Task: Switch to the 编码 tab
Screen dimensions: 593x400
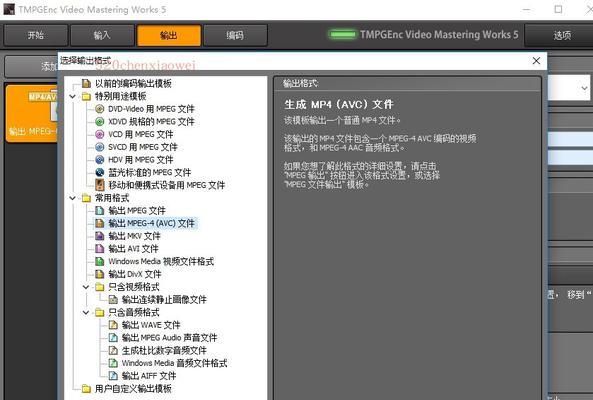Action: (x=235, y=35)
